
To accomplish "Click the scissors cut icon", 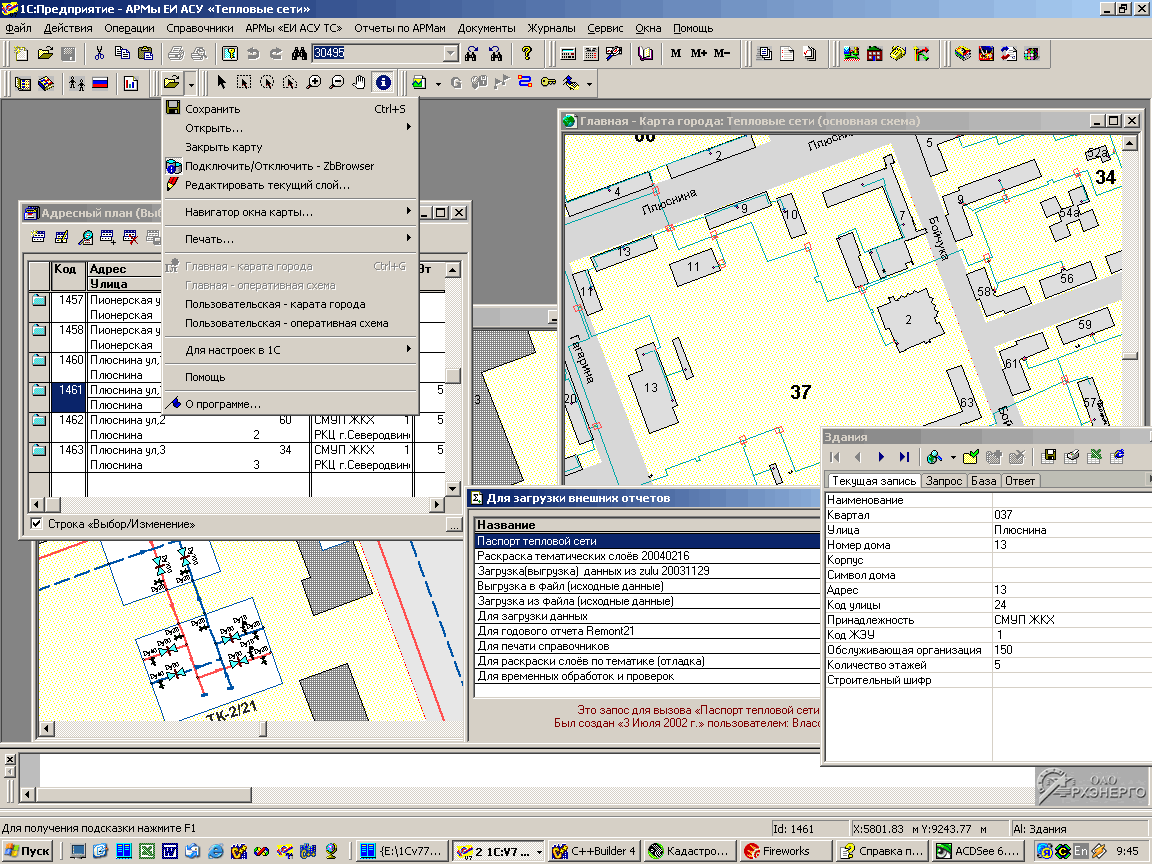I will coord(99,53).
